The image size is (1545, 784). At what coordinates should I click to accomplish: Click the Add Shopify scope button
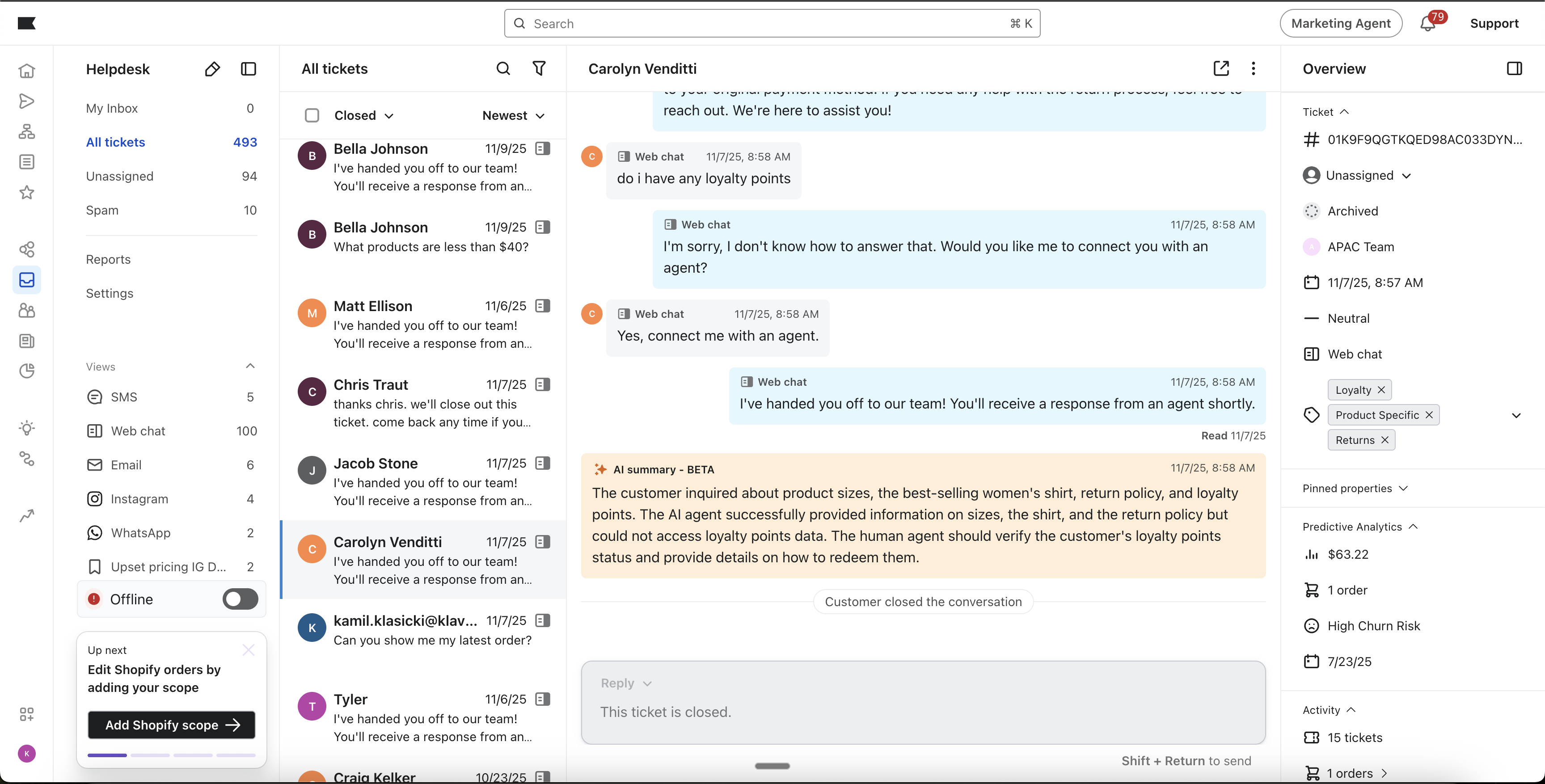(x=172, y=725)
